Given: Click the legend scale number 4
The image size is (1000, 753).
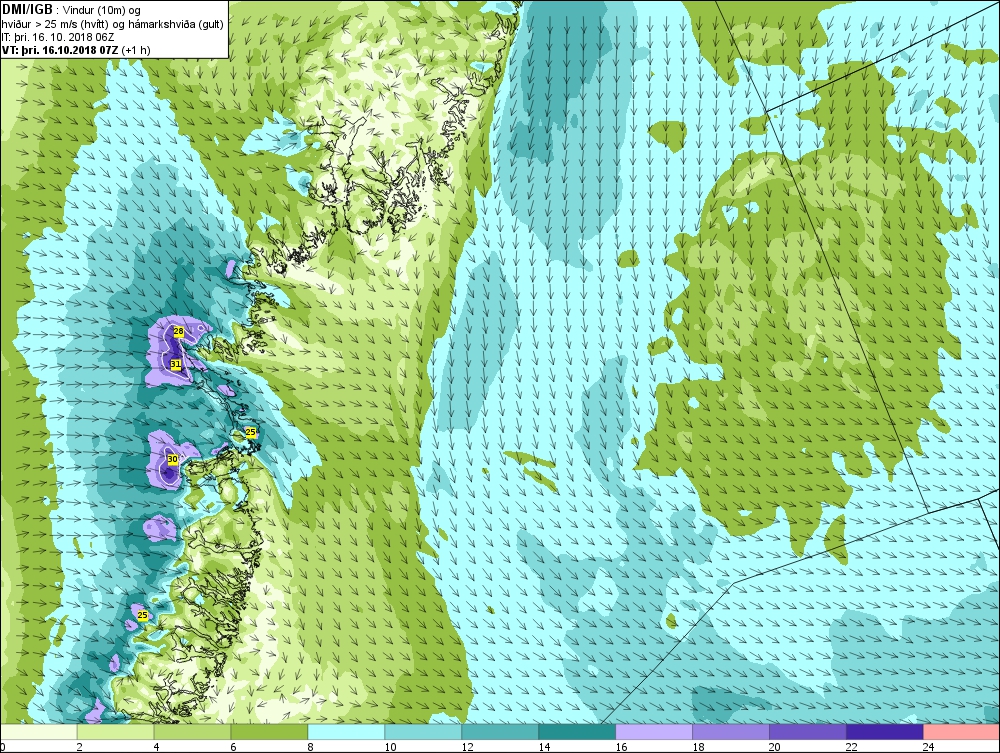Looking at the screenshot, I should pos(156,747).
